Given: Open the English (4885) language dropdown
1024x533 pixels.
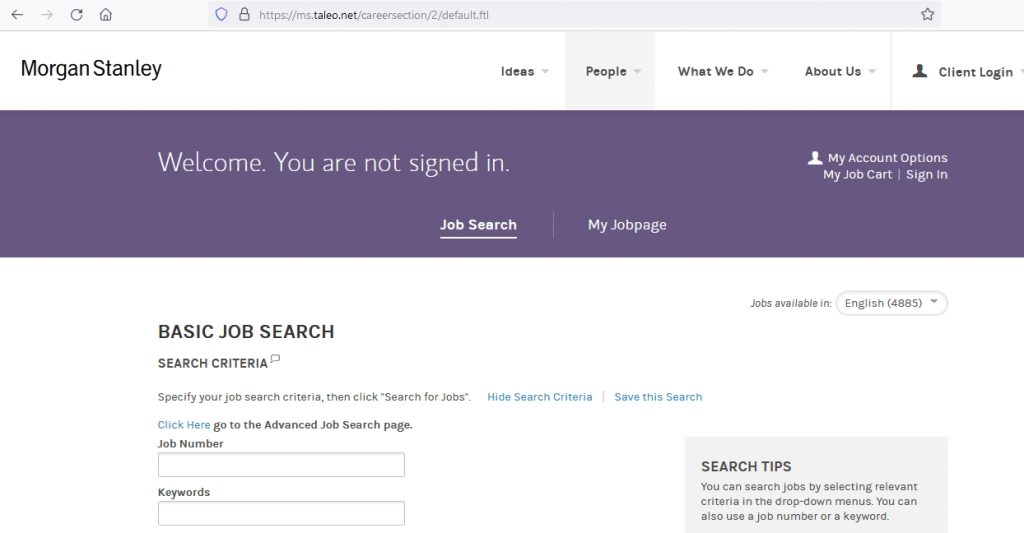Looking at the screenshot, I should [x=891, y=303].
